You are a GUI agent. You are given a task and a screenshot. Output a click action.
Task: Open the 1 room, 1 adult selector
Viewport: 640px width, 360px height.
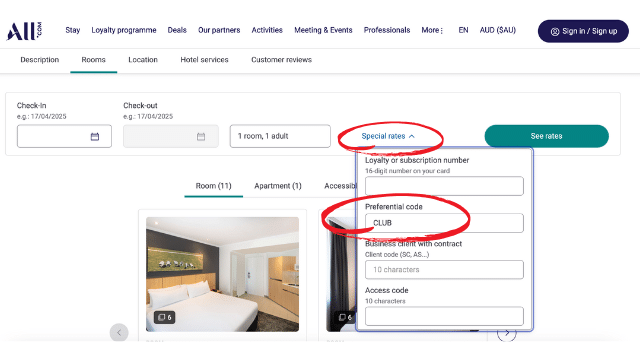tap(280, 136)
